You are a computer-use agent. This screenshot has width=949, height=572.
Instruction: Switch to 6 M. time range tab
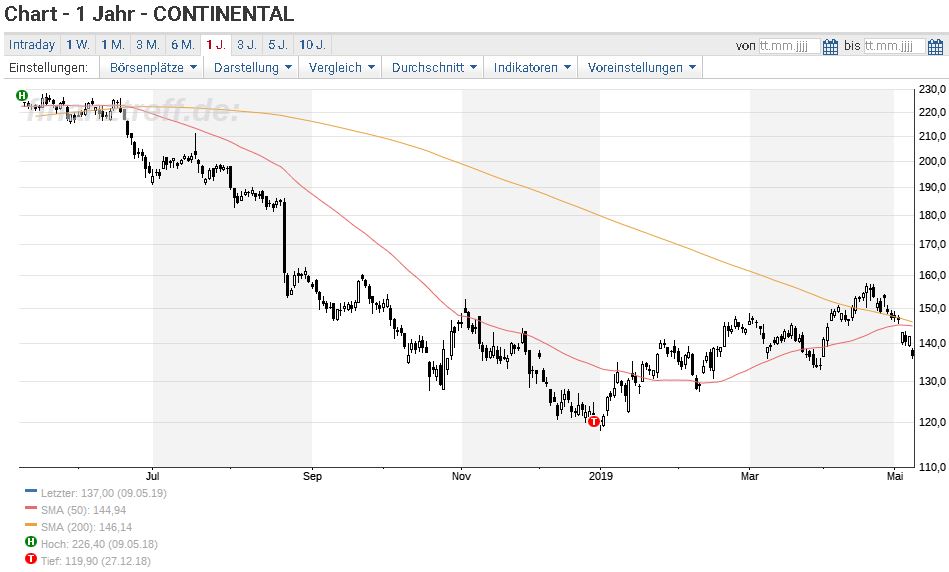(x=183, y=45)
